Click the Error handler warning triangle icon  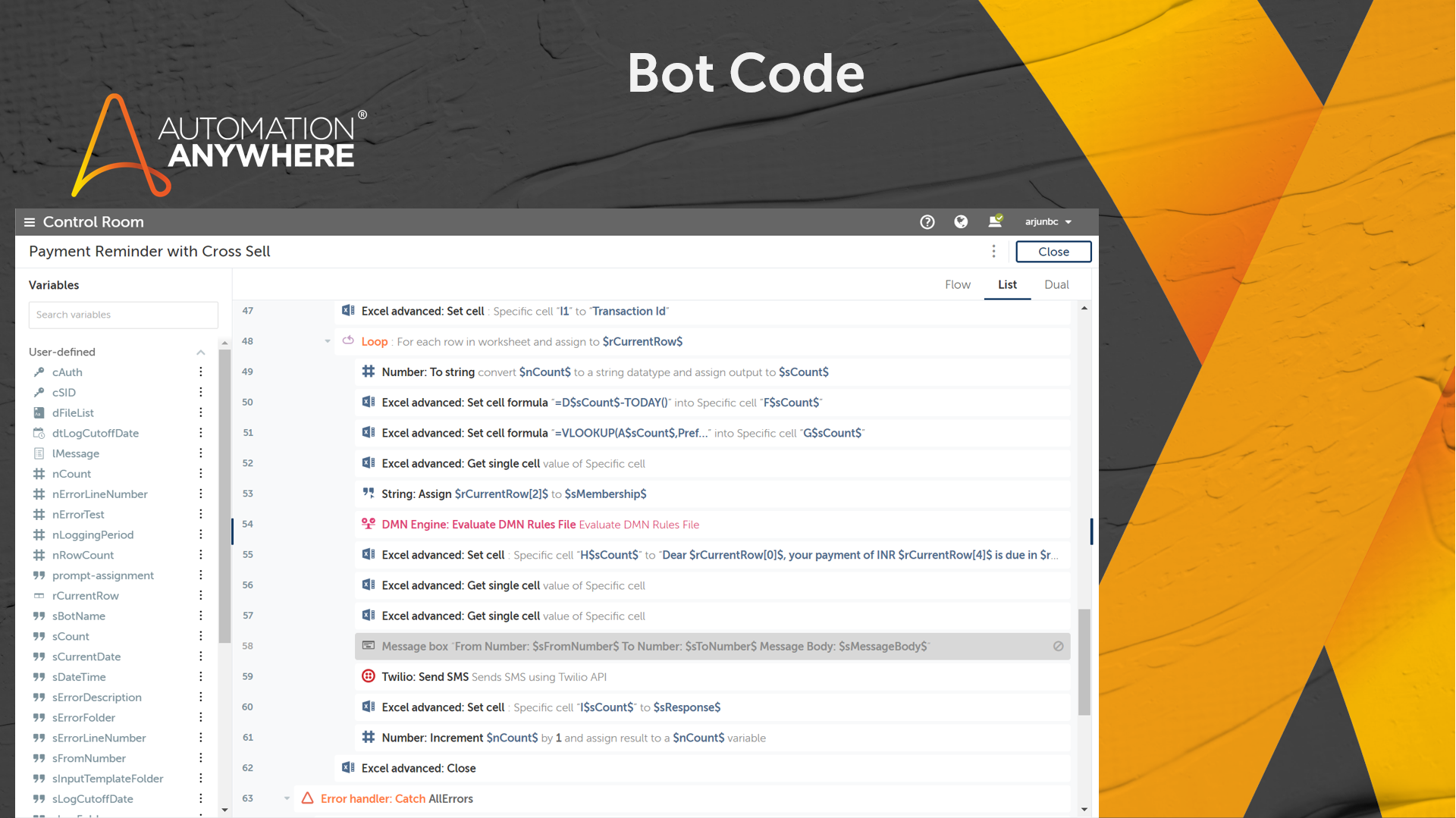307,798
